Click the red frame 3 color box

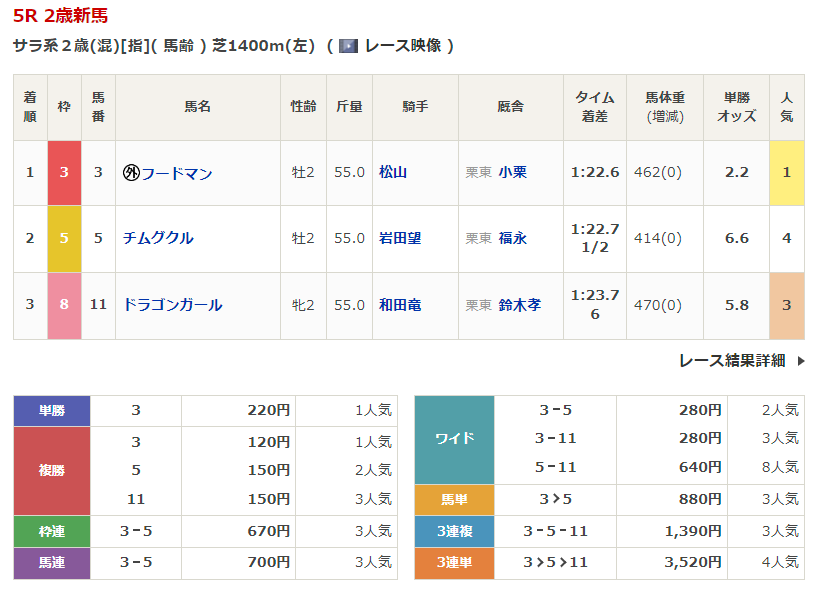click(x=64, y=172)
